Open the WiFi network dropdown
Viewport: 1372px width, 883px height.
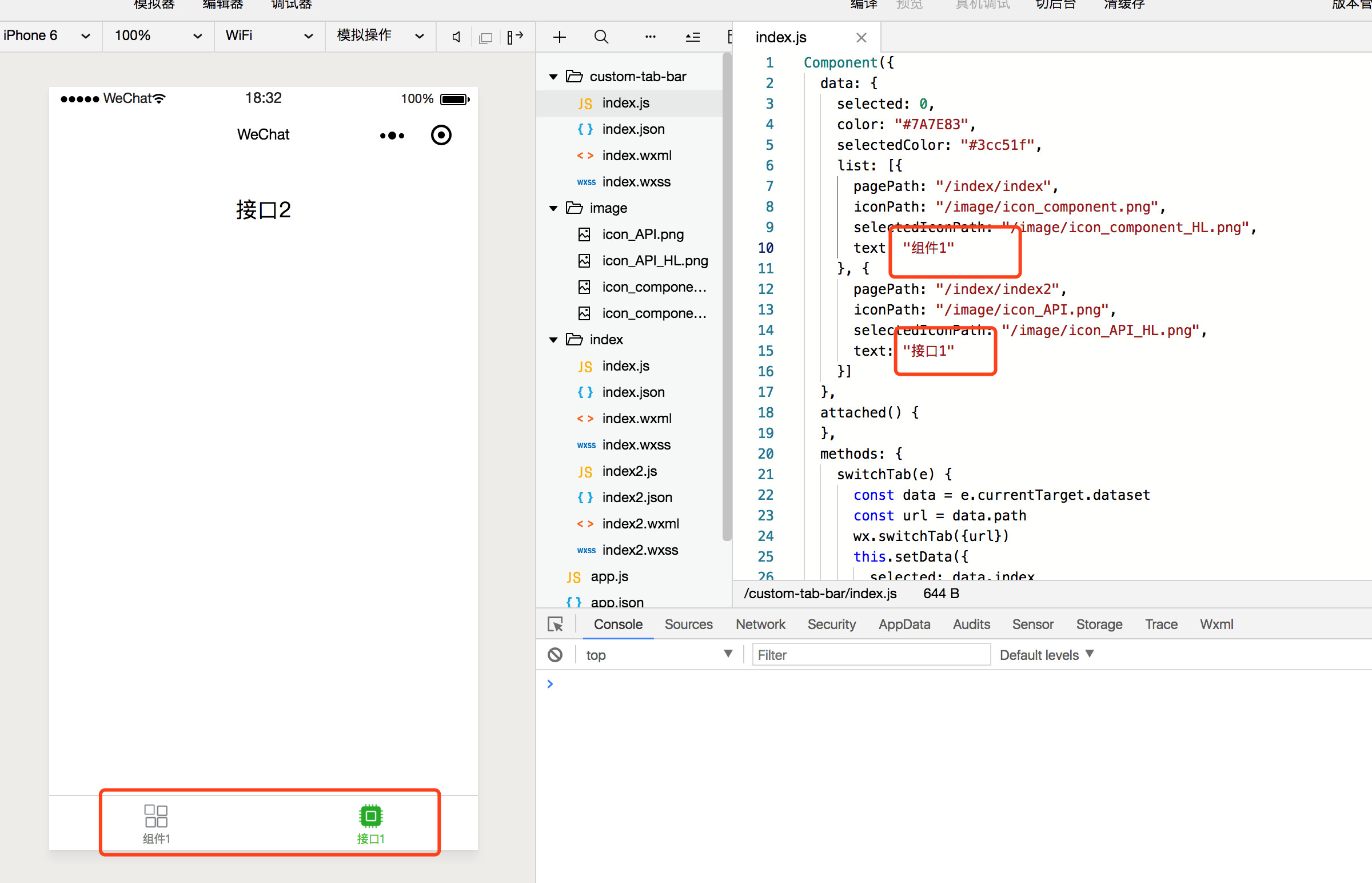pyautogui.click(x=269, y=35)
